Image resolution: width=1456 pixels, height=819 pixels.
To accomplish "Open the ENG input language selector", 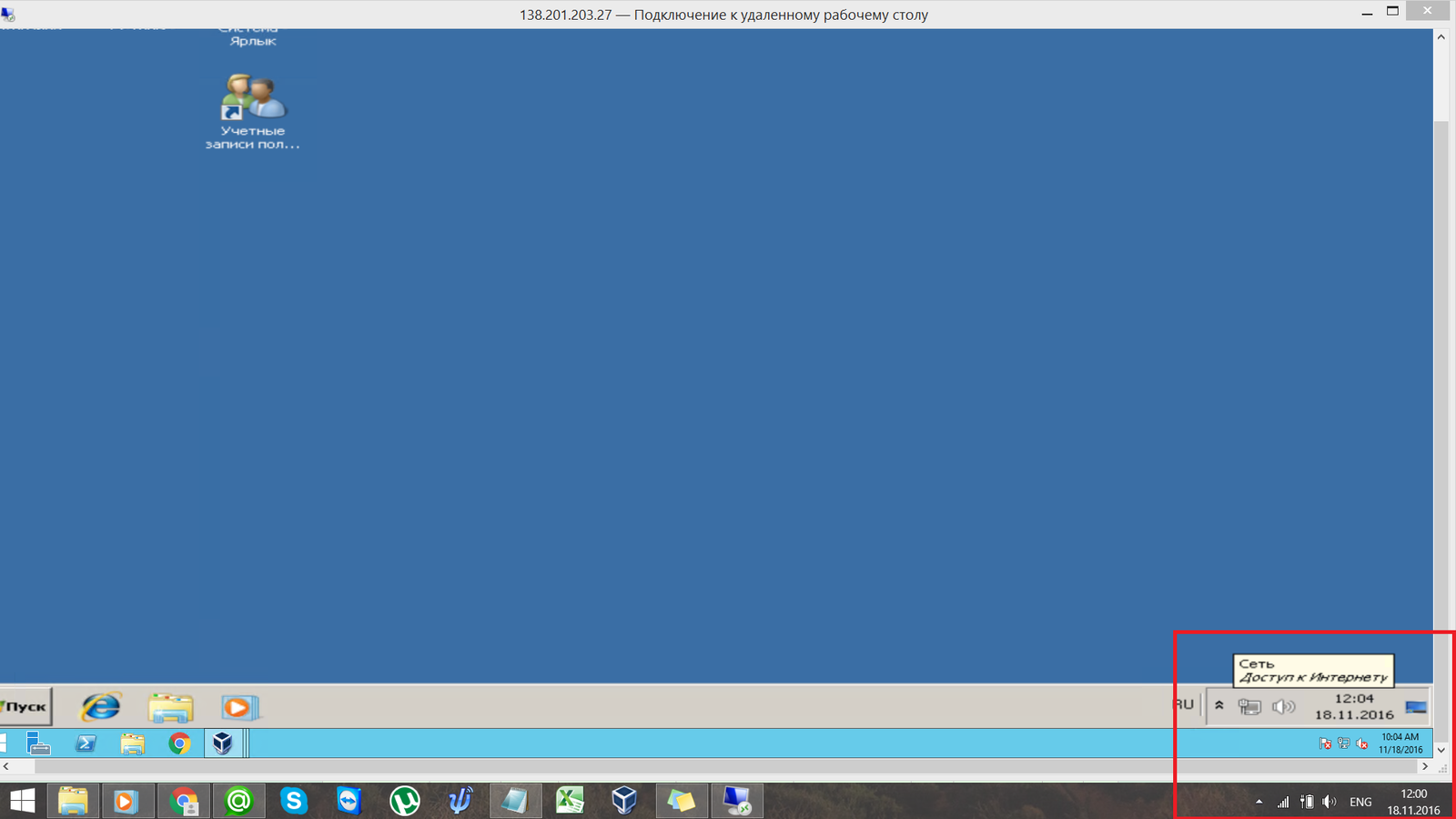I will [1360, 802].
